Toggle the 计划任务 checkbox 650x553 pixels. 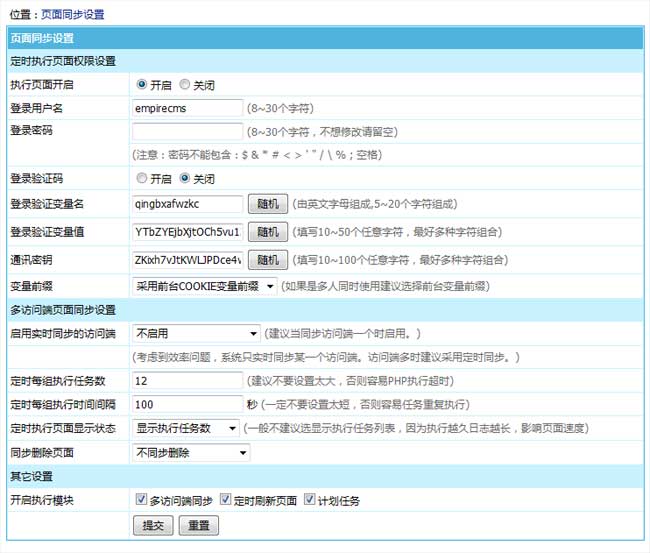pos(310,500)
